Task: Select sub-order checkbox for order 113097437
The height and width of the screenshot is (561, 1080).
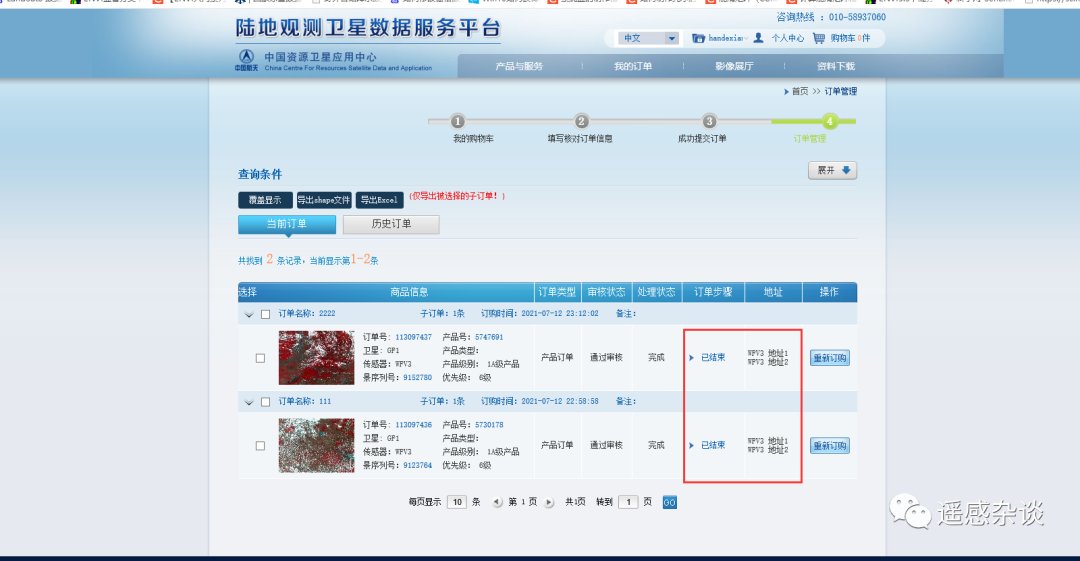Action: pos(260,358)
